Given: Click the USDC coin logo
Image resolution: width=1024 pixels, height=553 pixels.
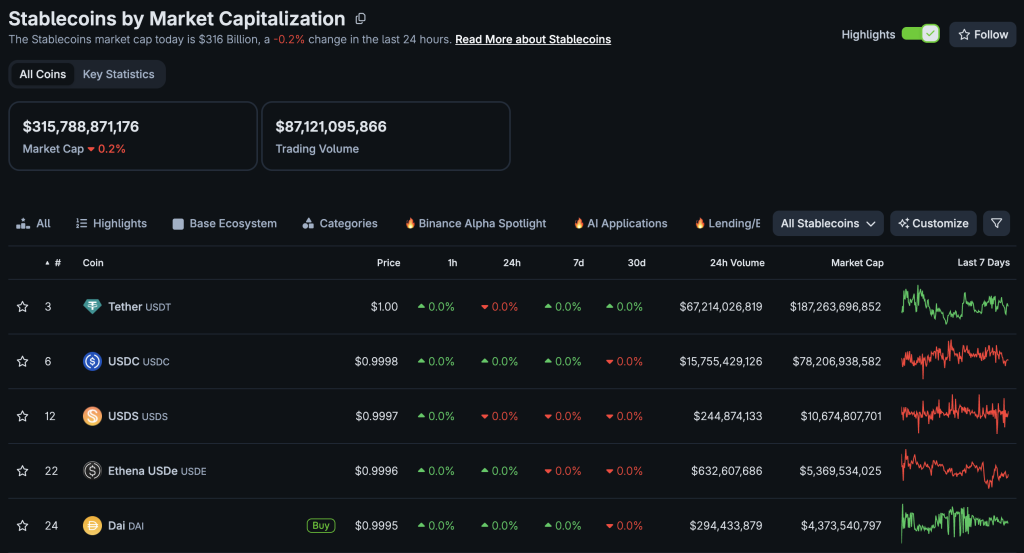Looking at the screenshot, I should point(92,361).
